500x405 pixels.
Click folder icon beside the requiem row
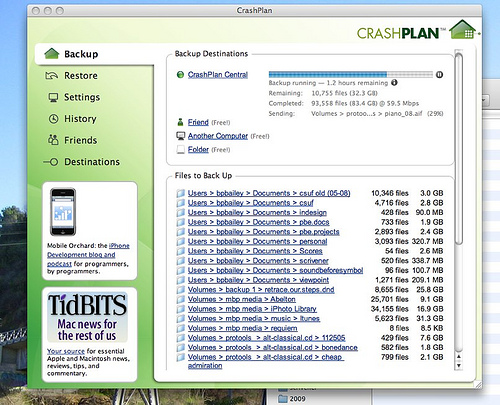click(x=180, y=328)
